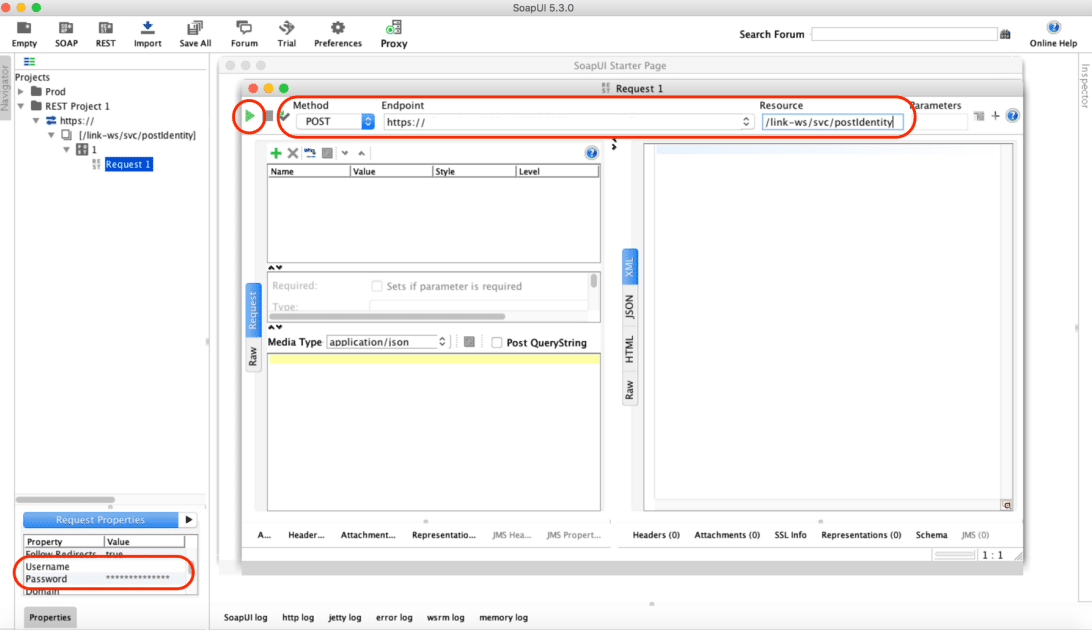Remove parameter with the X icon

pyautogui.click(x=292, y=153)
